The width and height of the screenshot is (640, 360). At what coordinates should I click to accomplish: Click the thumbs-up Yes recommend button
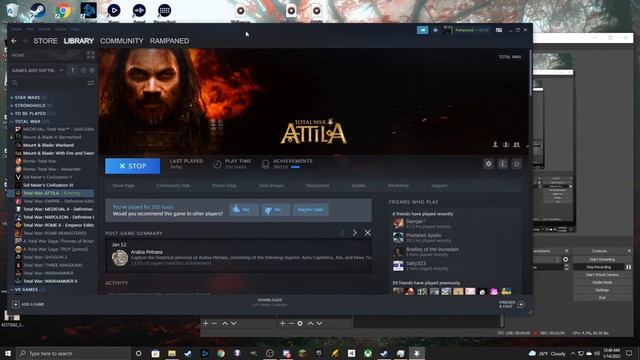(x=244, y=209)
